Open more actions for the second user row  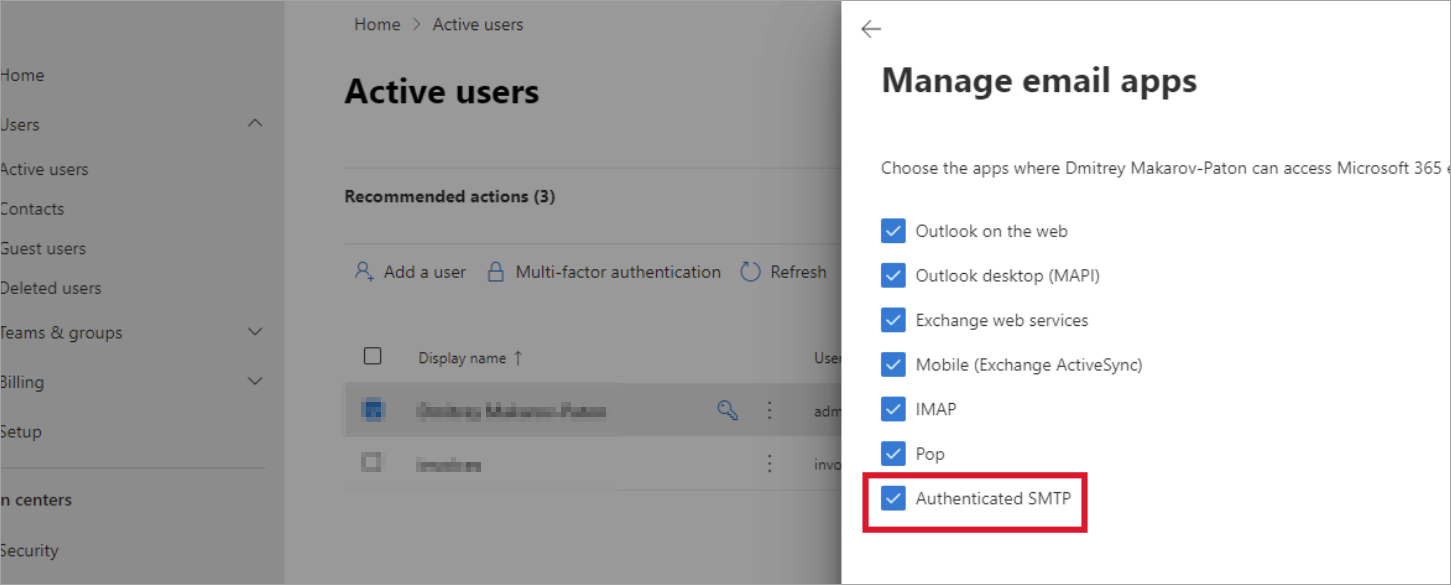click(x=769, y=463)
